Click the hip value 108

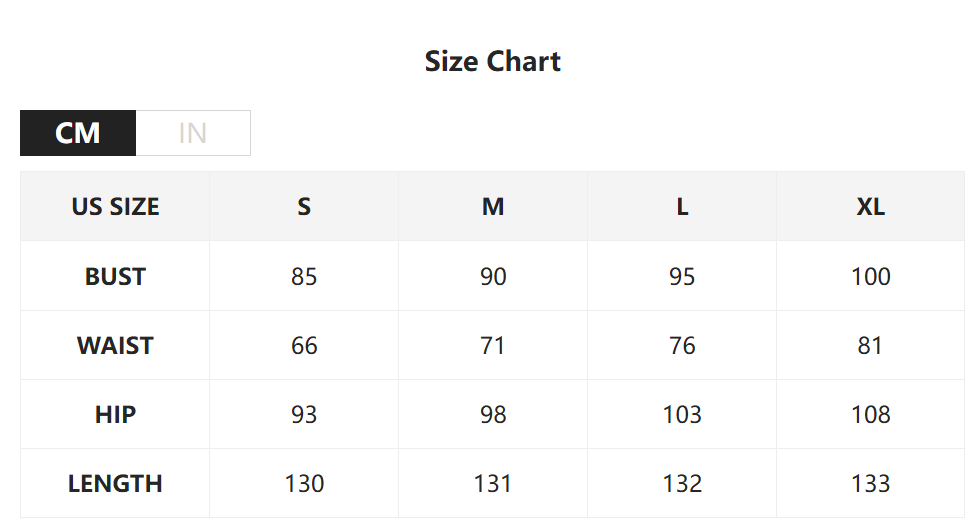point(870,415)
